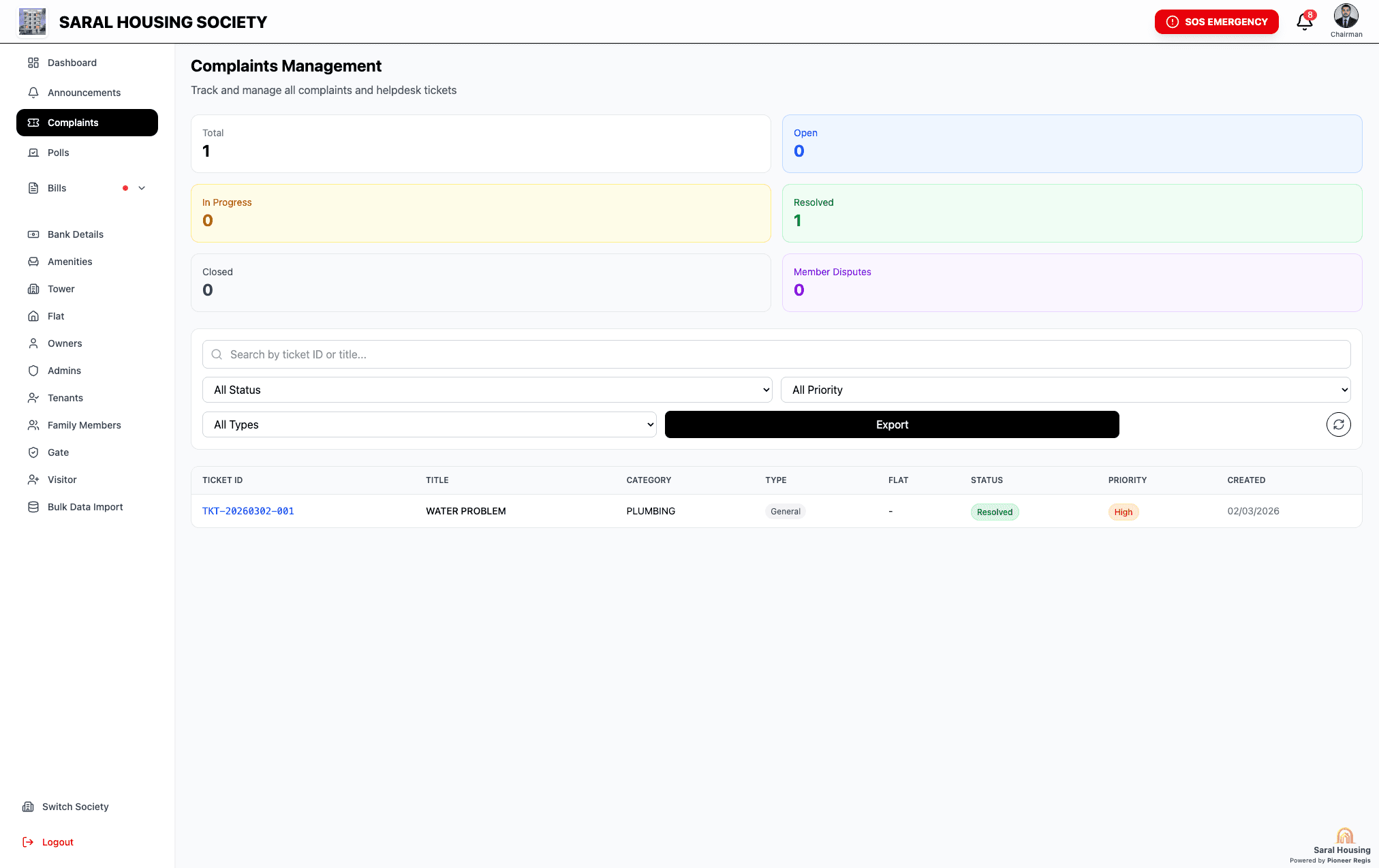Navigate to Dashboard menu item
The image size is (1379, 868).
coord(72,63)
